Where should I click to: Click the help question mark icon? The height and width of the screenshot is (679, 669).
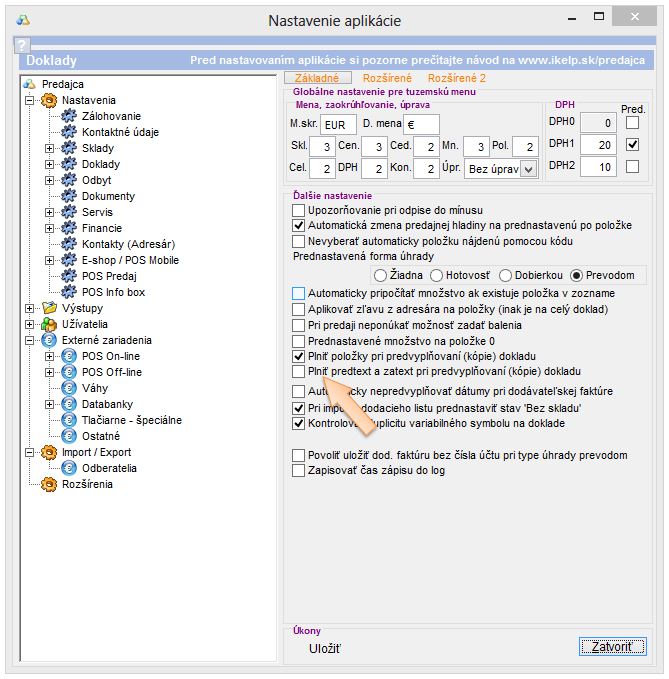[22, 45]
